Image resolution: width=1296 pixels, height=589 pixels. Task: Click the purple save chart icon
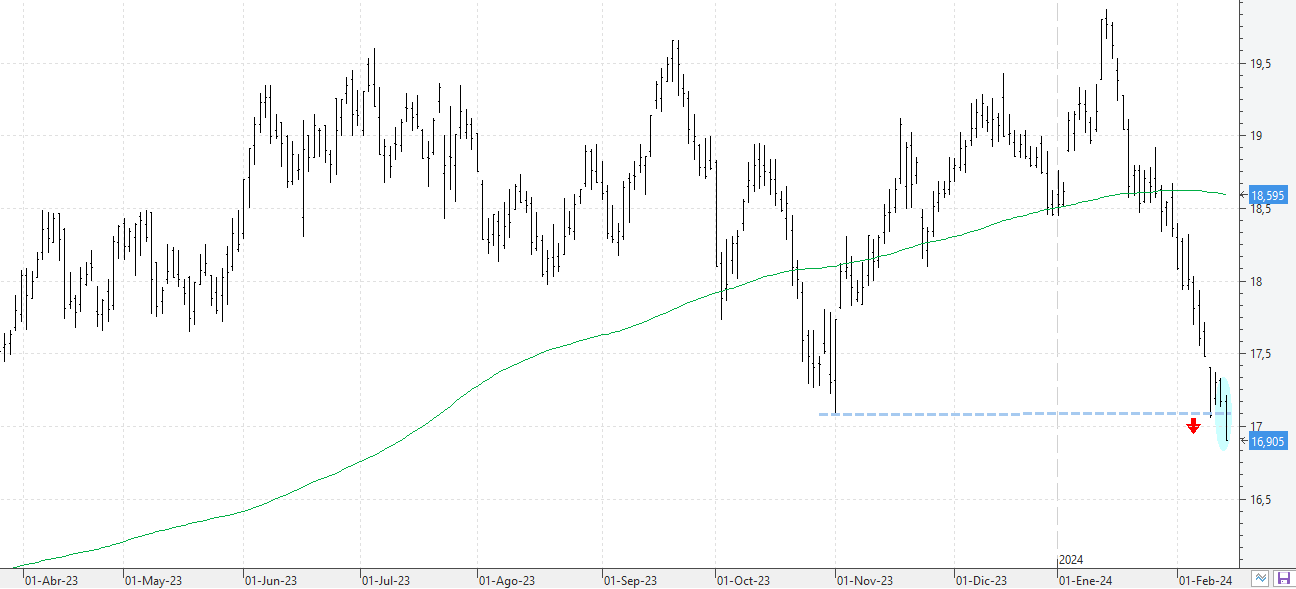pyautogui.click(x=1283, y=578)
